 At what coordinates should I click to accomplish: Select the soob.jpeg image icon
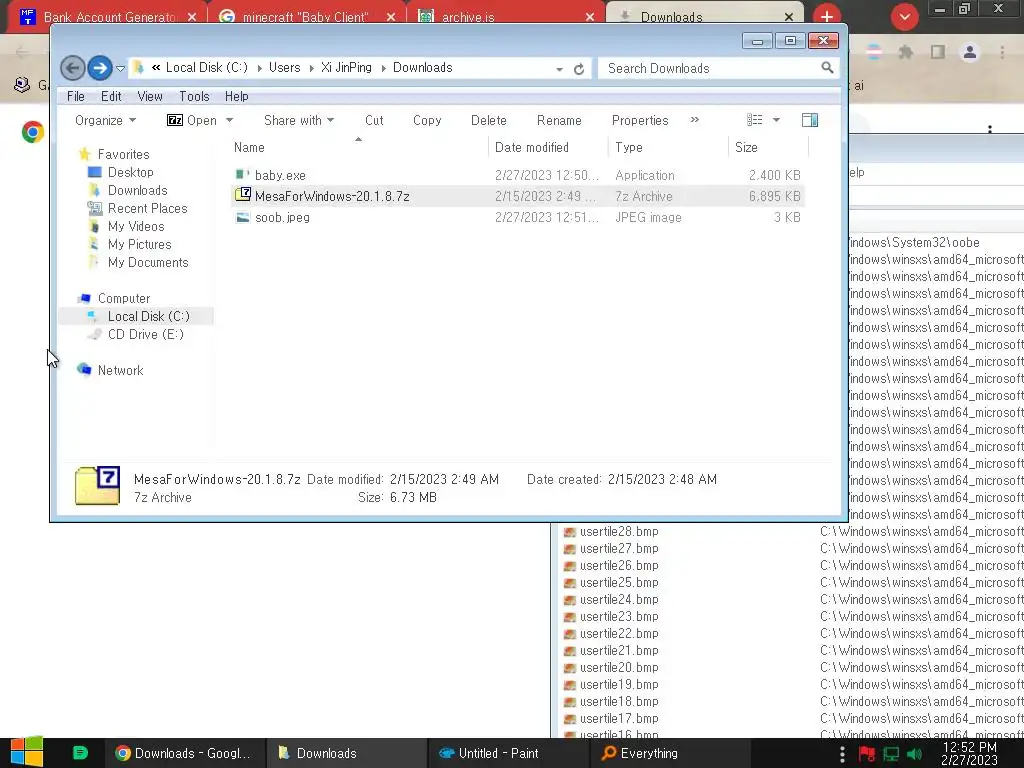243,217
